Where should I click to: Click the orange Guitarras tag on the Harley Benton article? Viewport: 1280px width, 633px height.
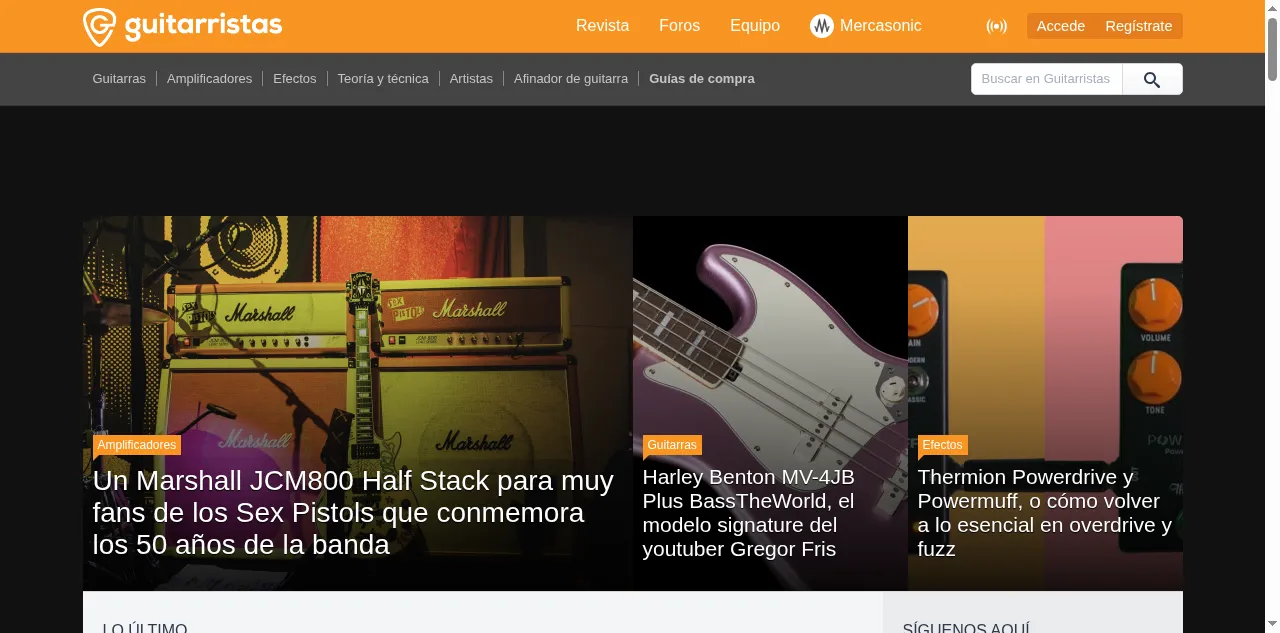click(672, 445)
